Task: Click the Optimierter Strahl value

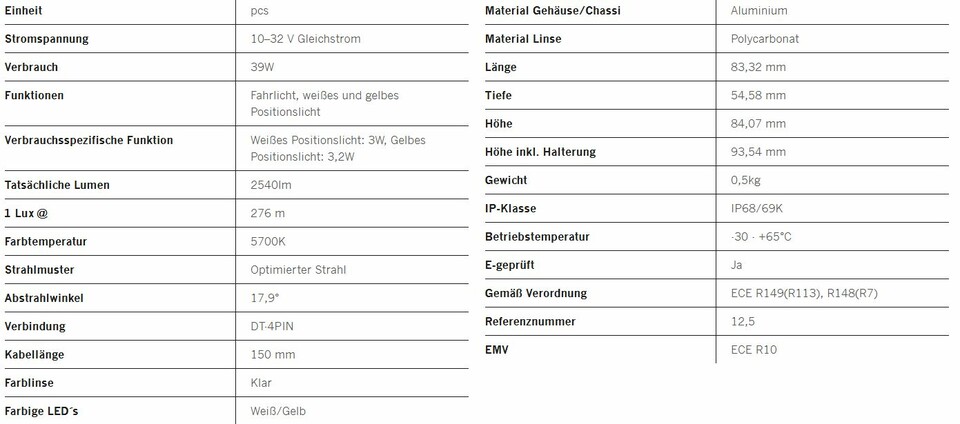Action: 299,269
